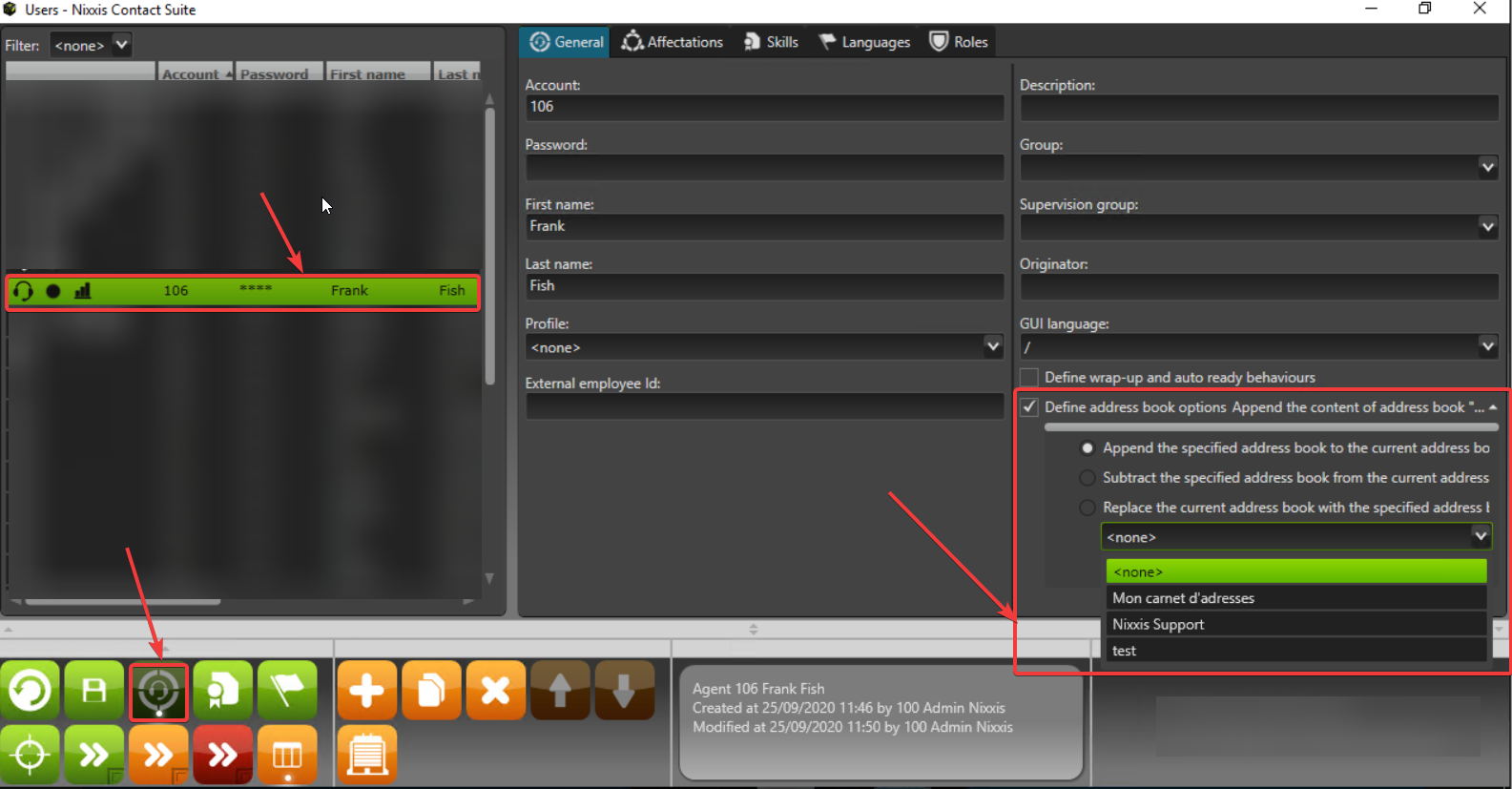Image resolution: width=1512 pixels, height=789 pixels.
Task: Click the address book panel horizontal scrollbar
Action: 1271,427
